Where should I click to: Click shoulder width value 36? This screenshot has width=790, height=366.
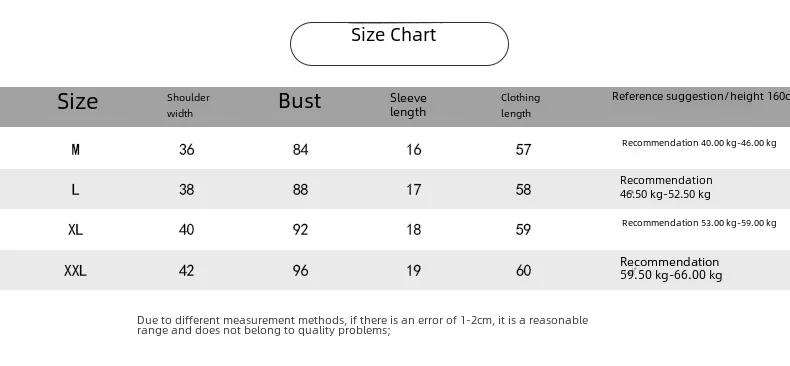186,150
